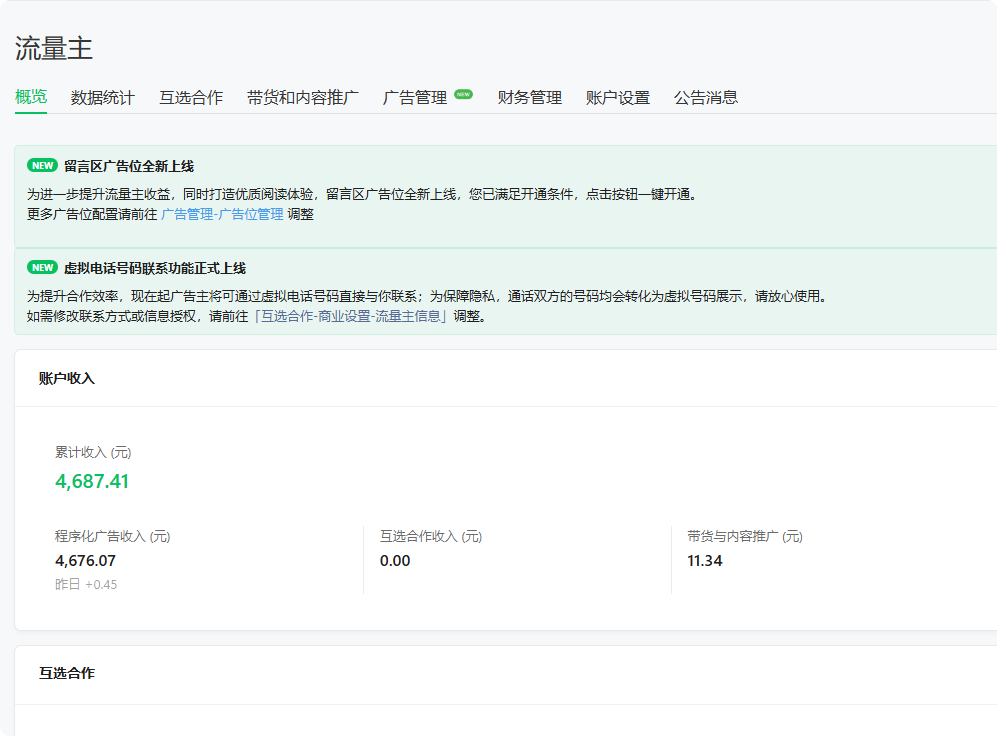Open the 广告管理 tab
The image size is (997, 736).
[x=415, y=98]
